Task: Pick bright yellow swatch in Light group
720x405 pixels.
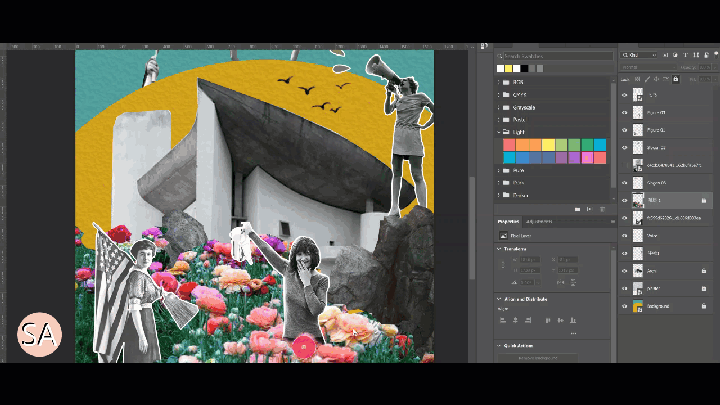Action: coord(548,145)
